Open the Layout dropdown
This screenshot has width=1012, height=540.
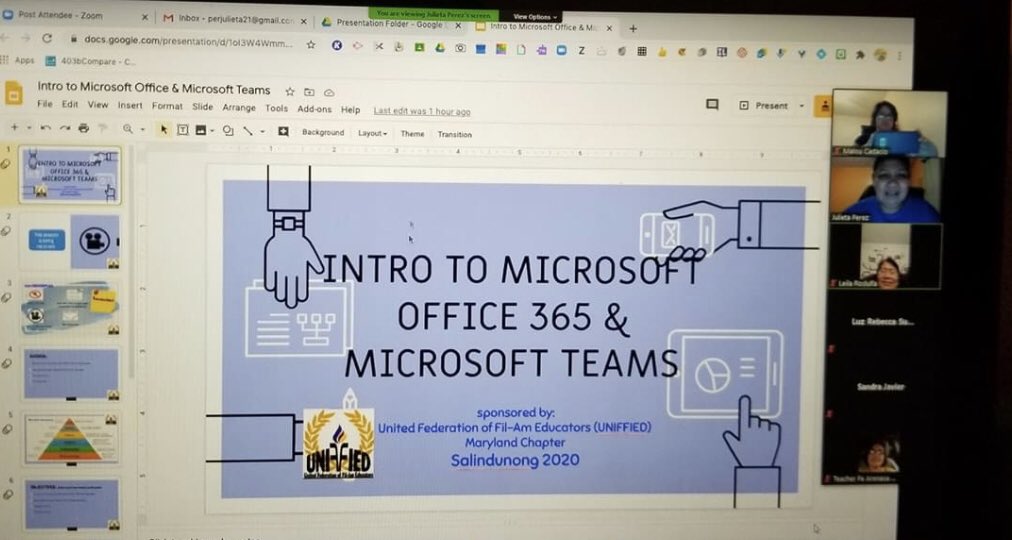372,134
